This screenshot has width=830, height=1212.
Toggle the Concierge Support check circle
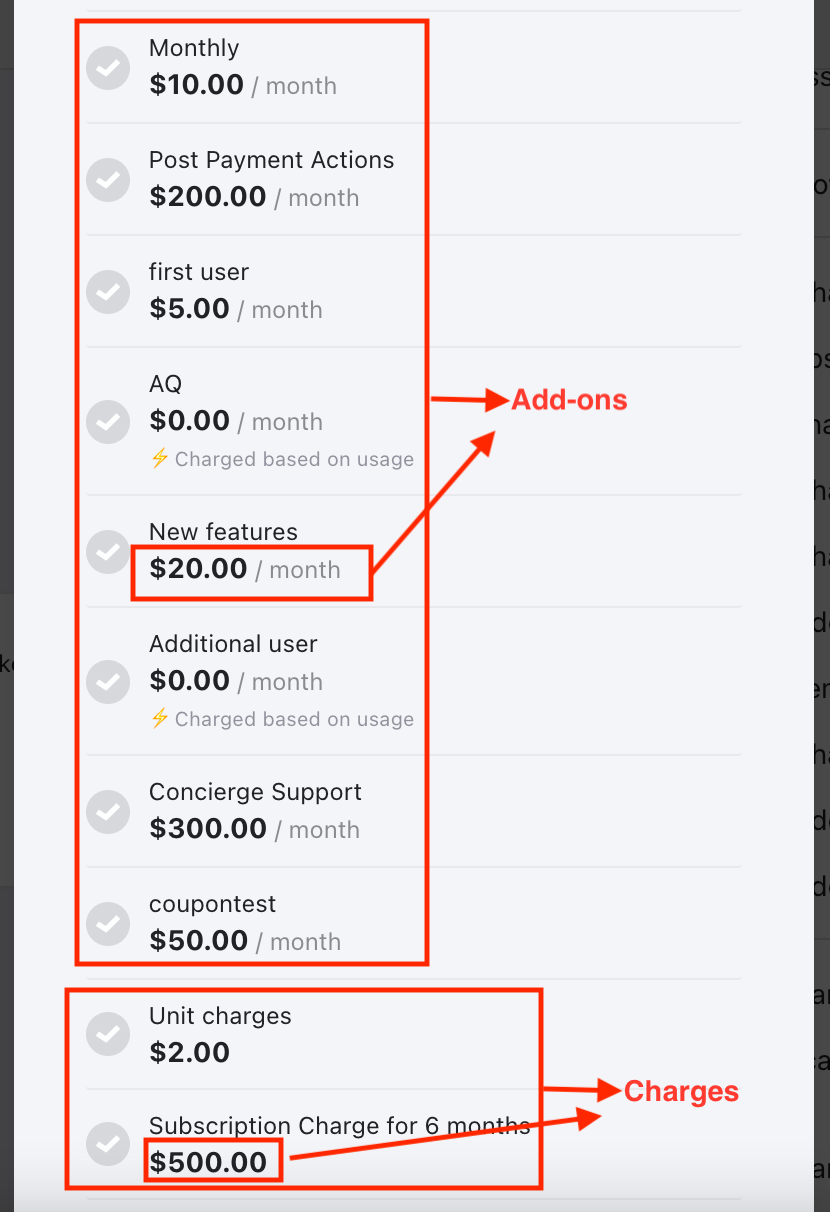pyautogui.click(x=108, y=811)
